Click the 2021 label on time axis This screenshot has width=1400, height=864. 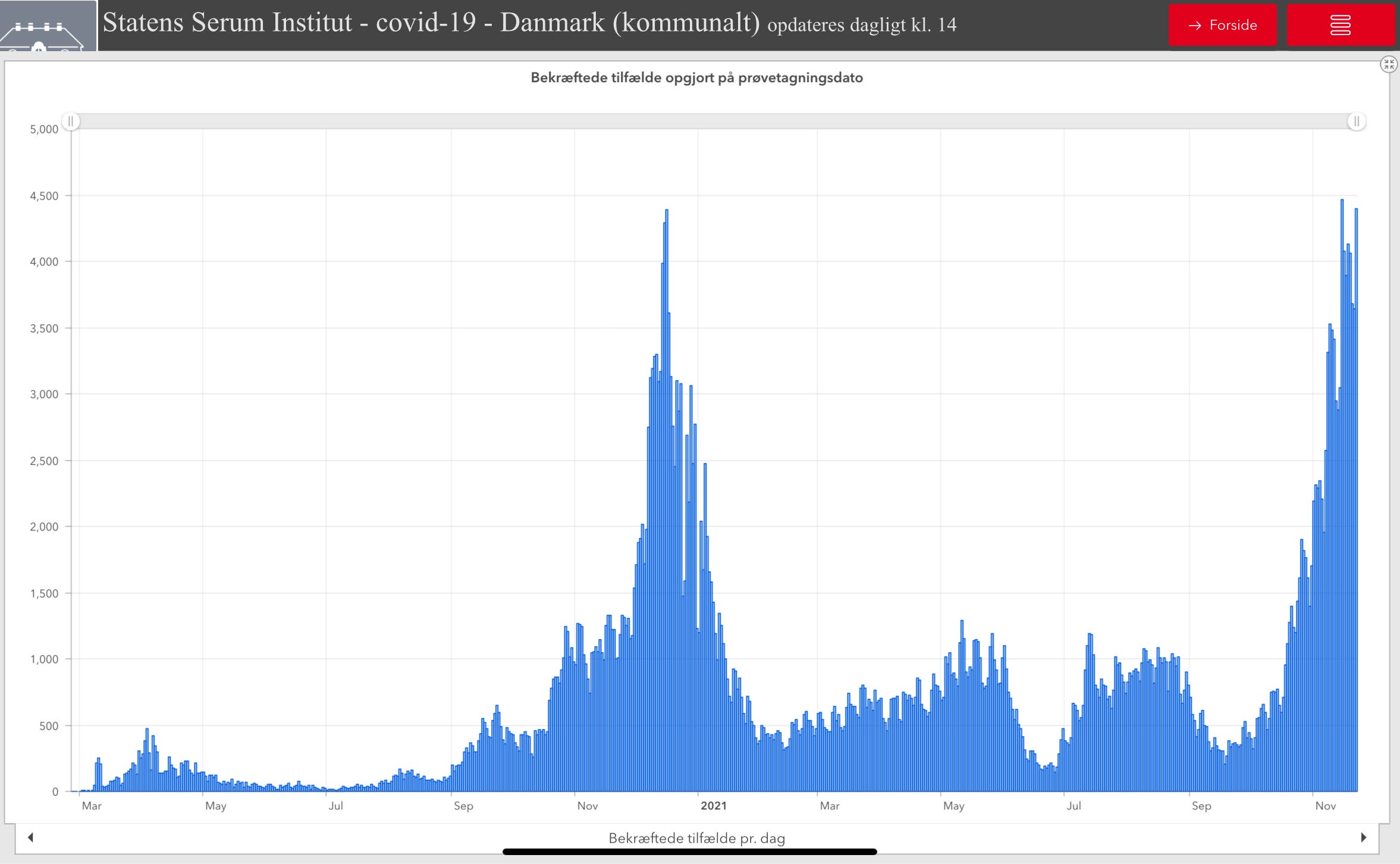pos(713,806)
